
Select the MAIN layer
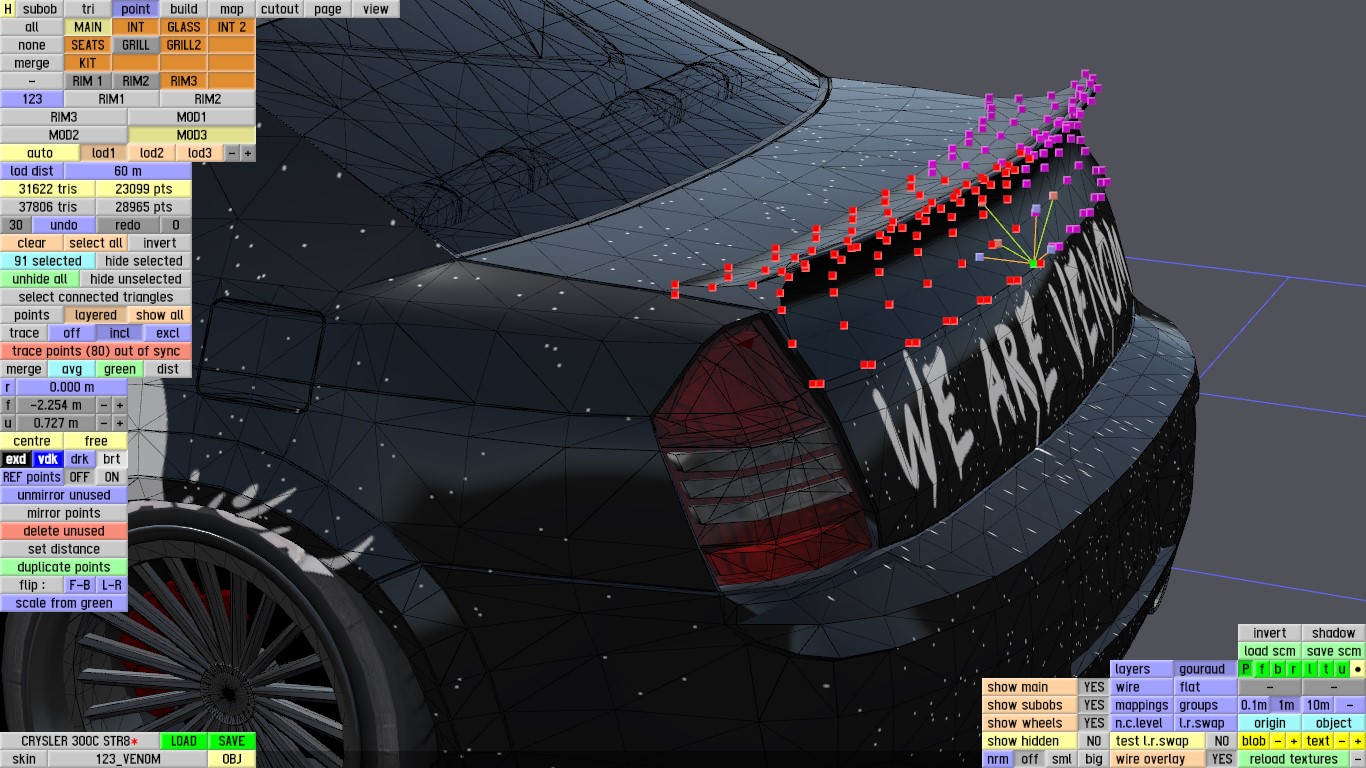88,27
